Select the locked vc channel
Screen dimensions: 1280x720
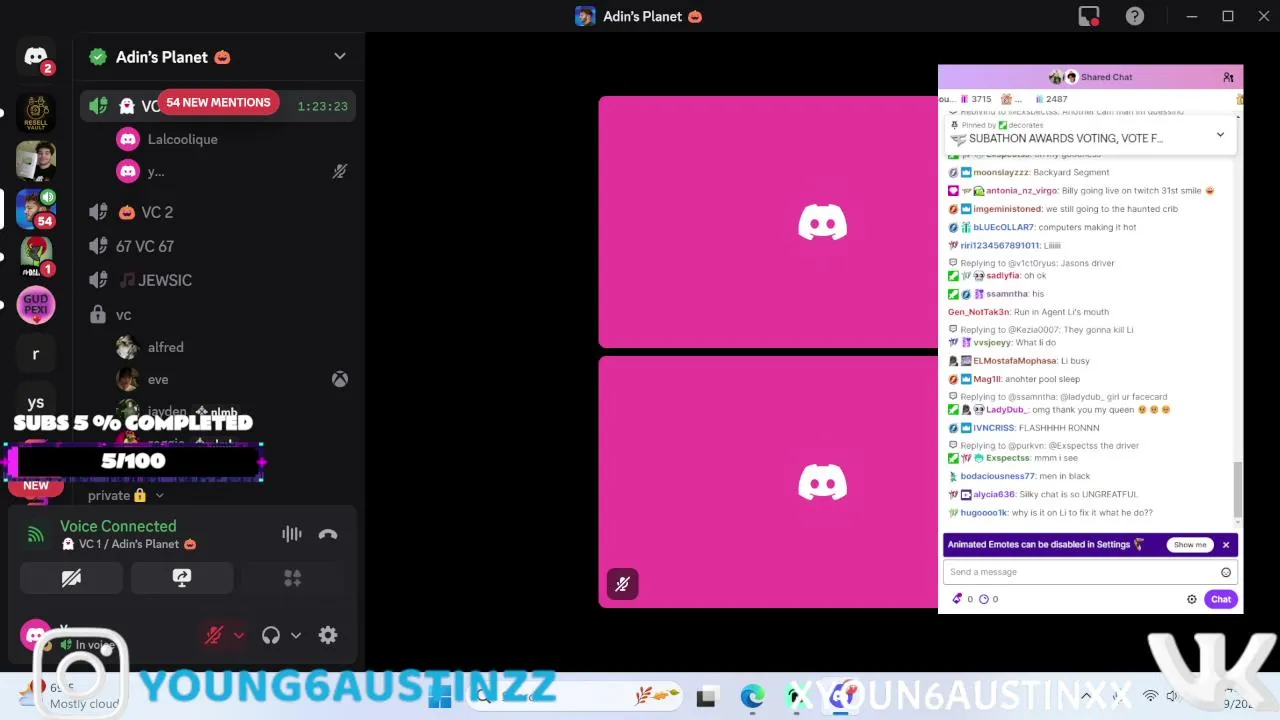(x=218, y=315)
